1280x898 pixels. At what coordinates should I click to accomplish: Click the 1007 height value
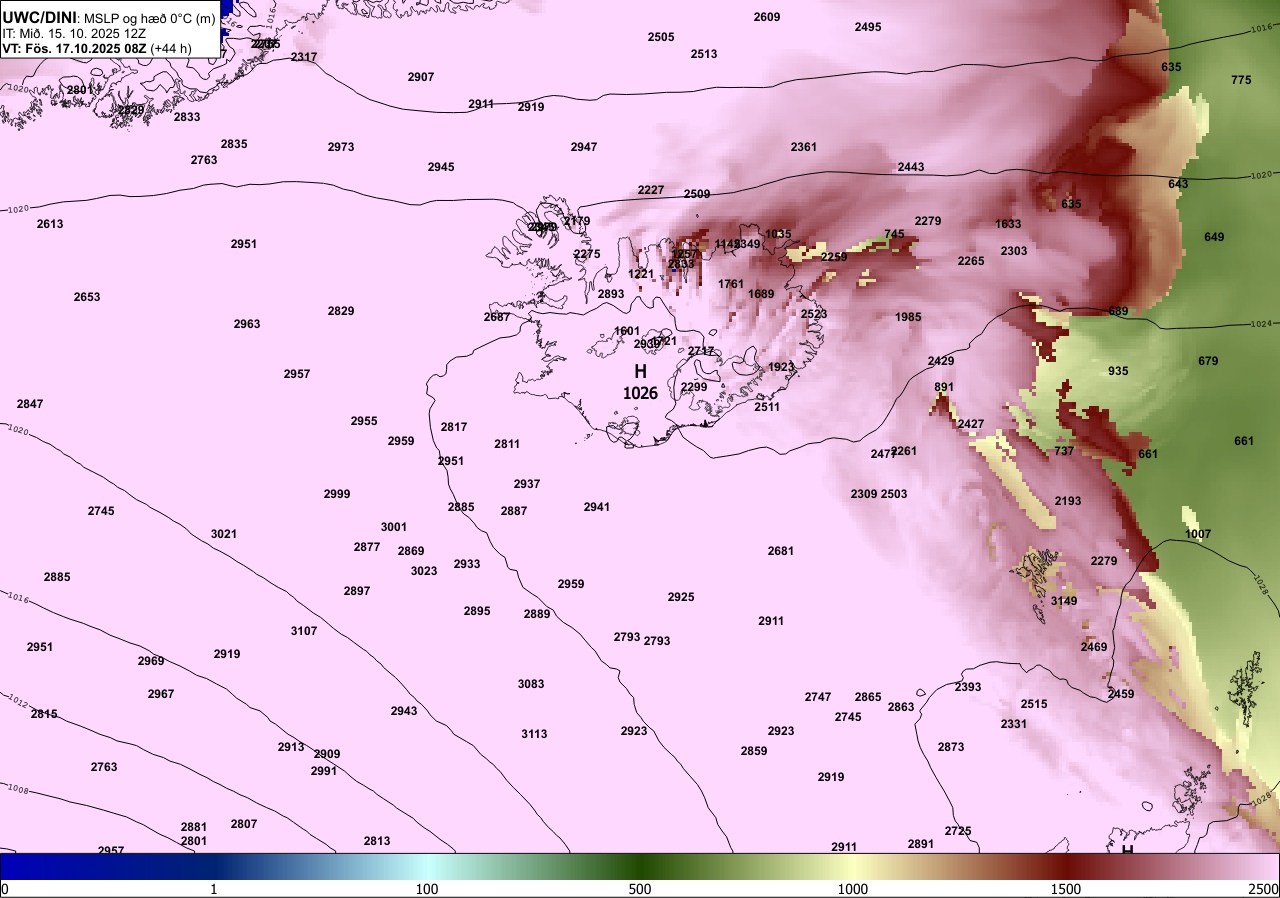click(x=1198, y=534)
